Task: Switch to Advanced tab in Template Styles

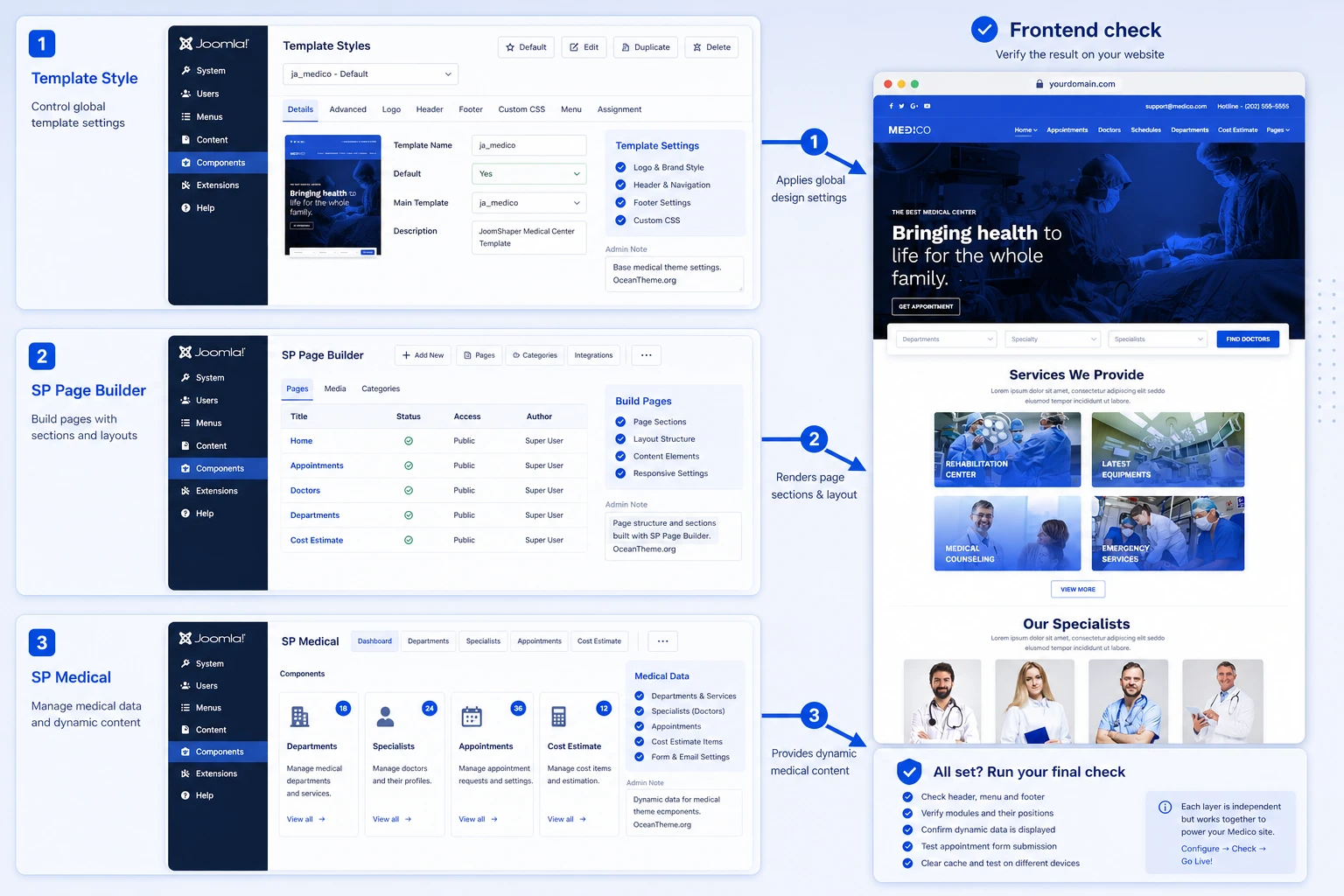Action: point(347,109)
